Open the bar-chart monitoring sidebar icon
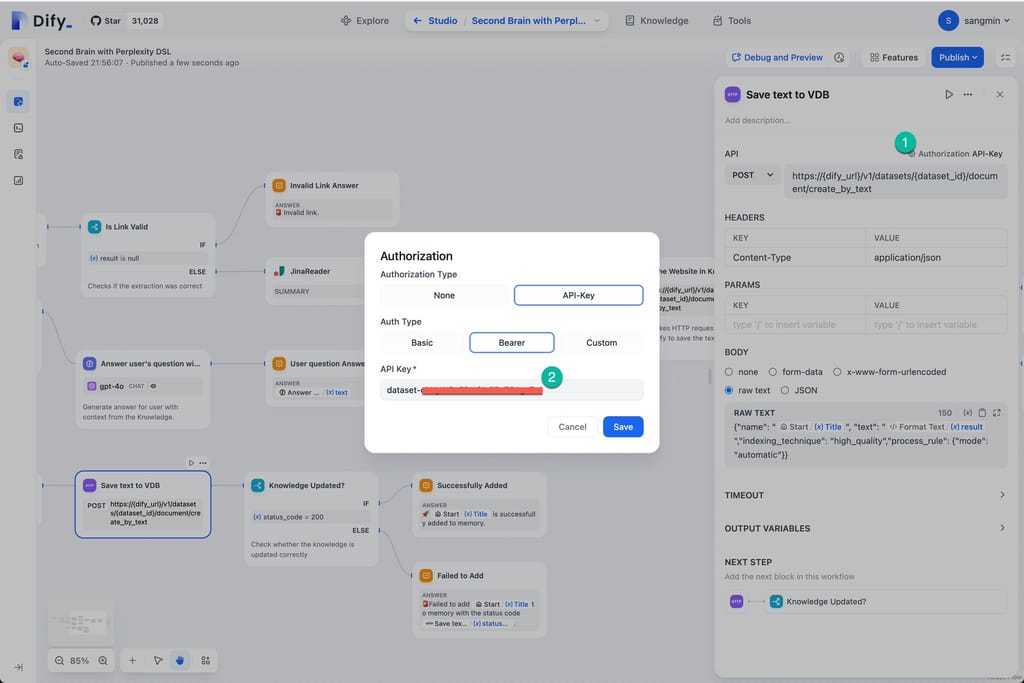Screen dimensions: 1024x683 18,180
